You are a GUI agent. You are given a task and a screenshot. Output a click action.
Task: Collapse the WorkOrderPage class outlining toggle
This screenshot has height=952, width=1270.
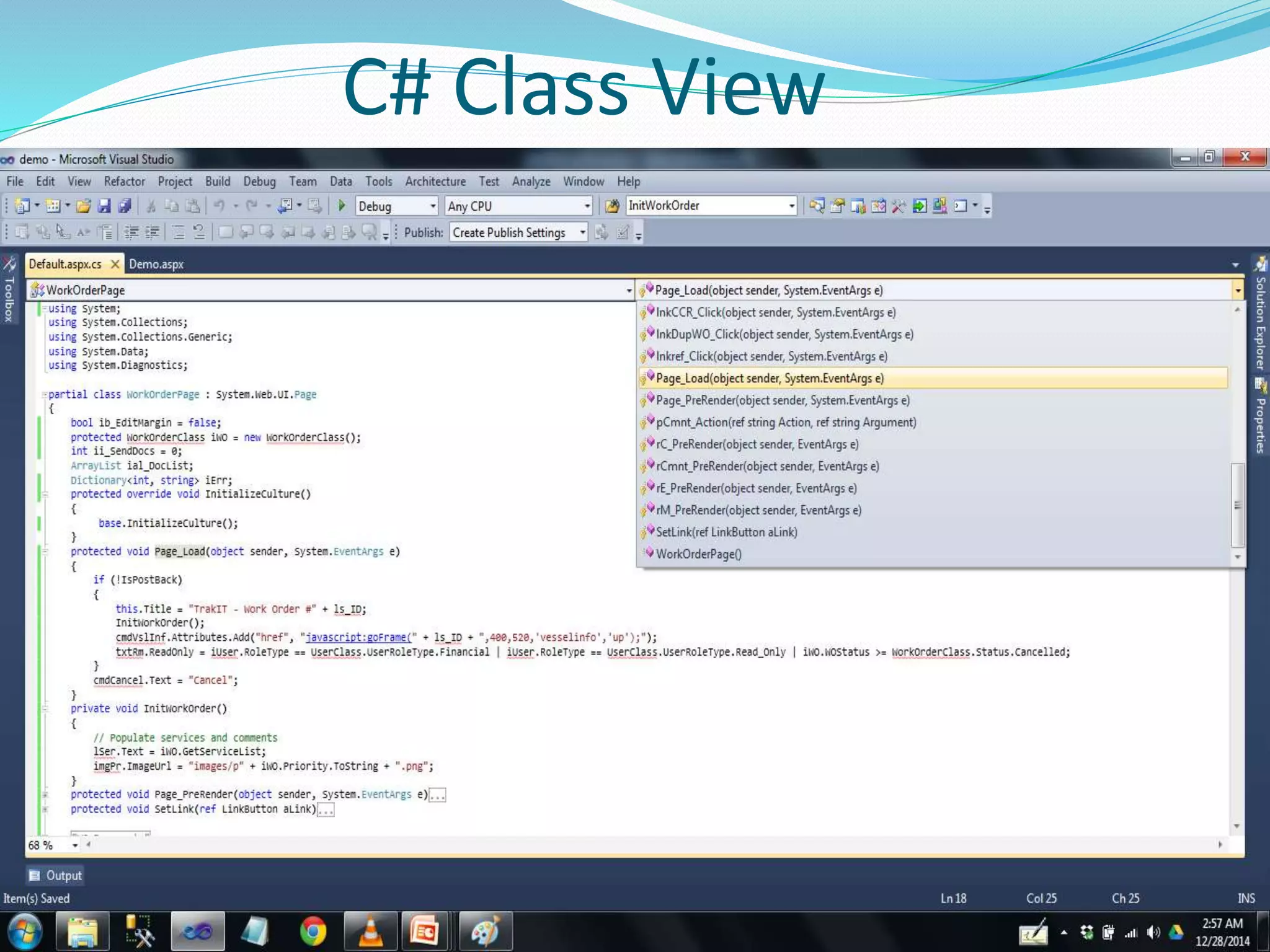pos(45,395)
